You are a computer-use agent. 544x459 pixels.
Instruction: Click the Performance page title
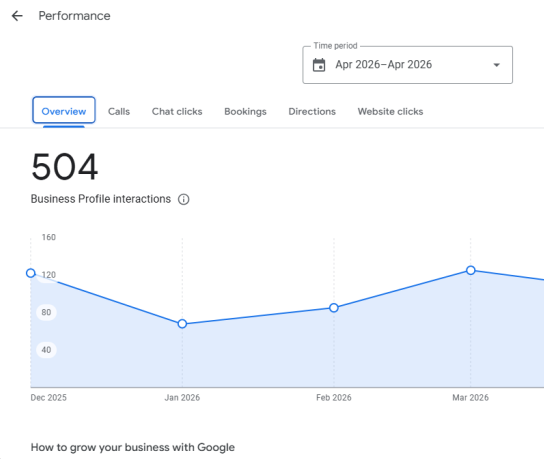74,16
